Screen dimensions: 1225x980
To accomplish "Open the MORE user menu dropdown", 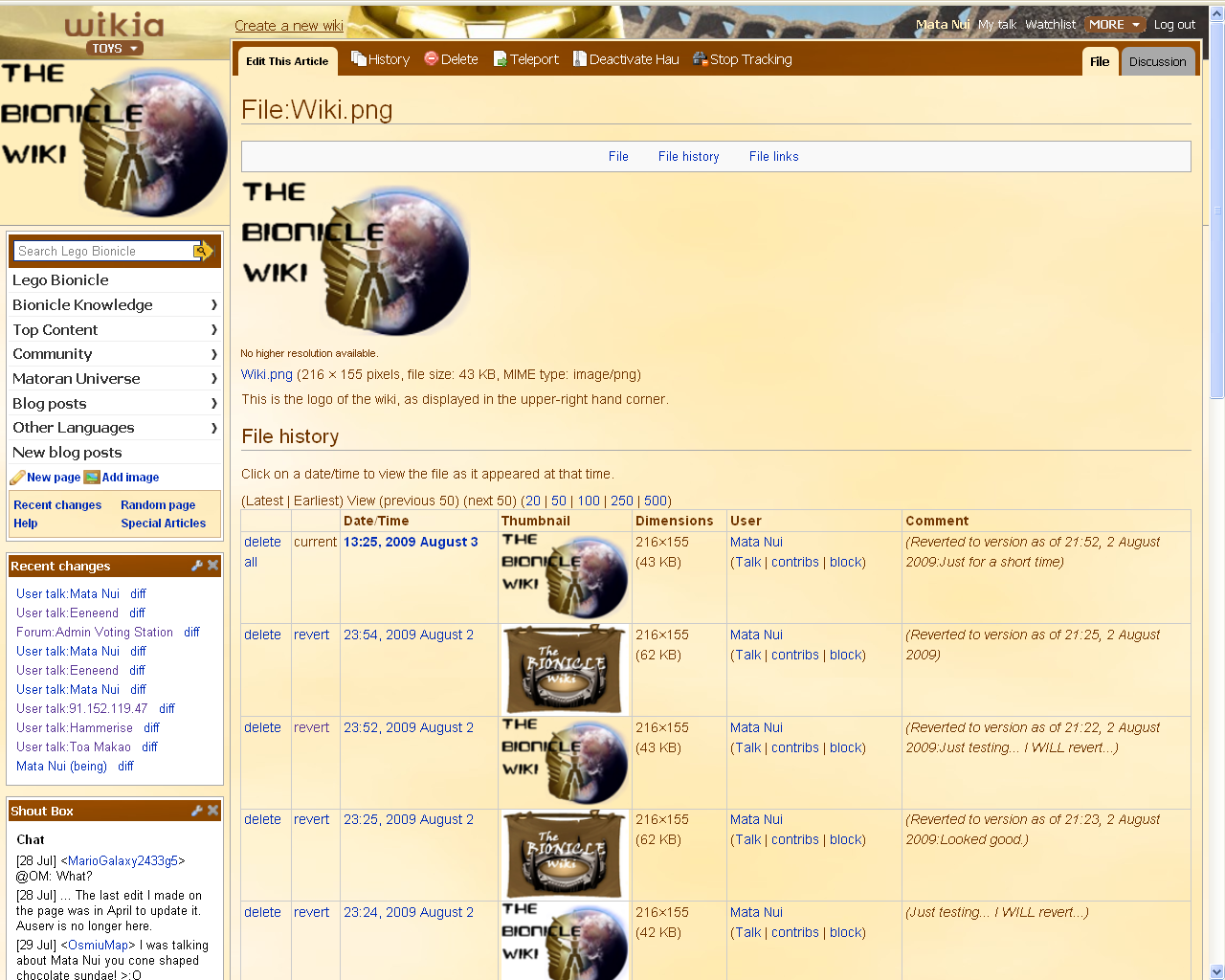I will (x=1115, y=25).
